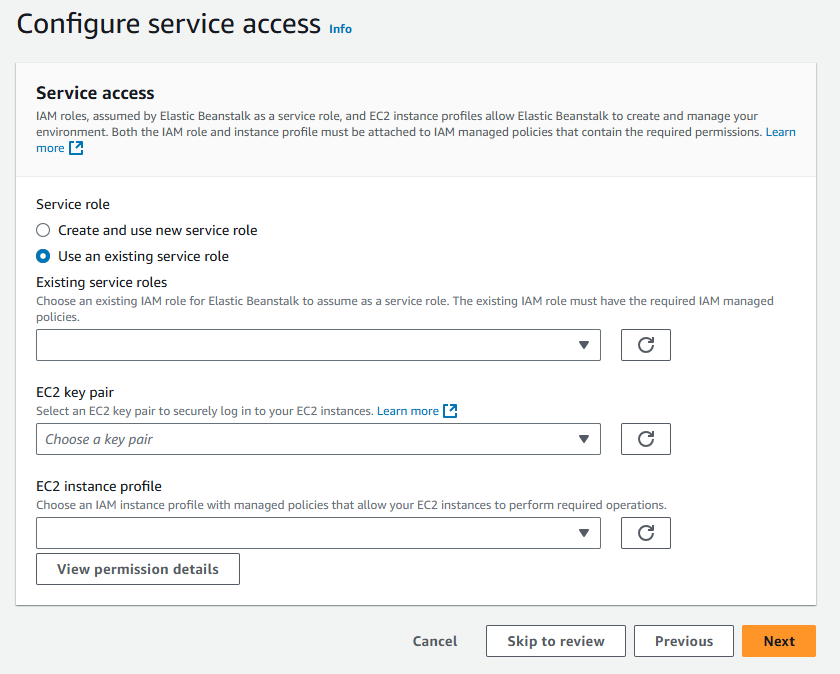Refresh the EC2 instance profile list
This screenshot has height=674, width=840.
pyautogui.click(x=645, y=533)
